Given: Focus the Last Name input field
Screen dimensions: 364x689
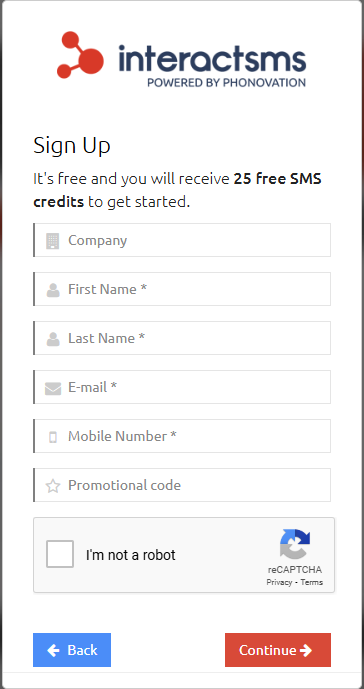Looking at the screenshot, I should click(x=182, y=338).
